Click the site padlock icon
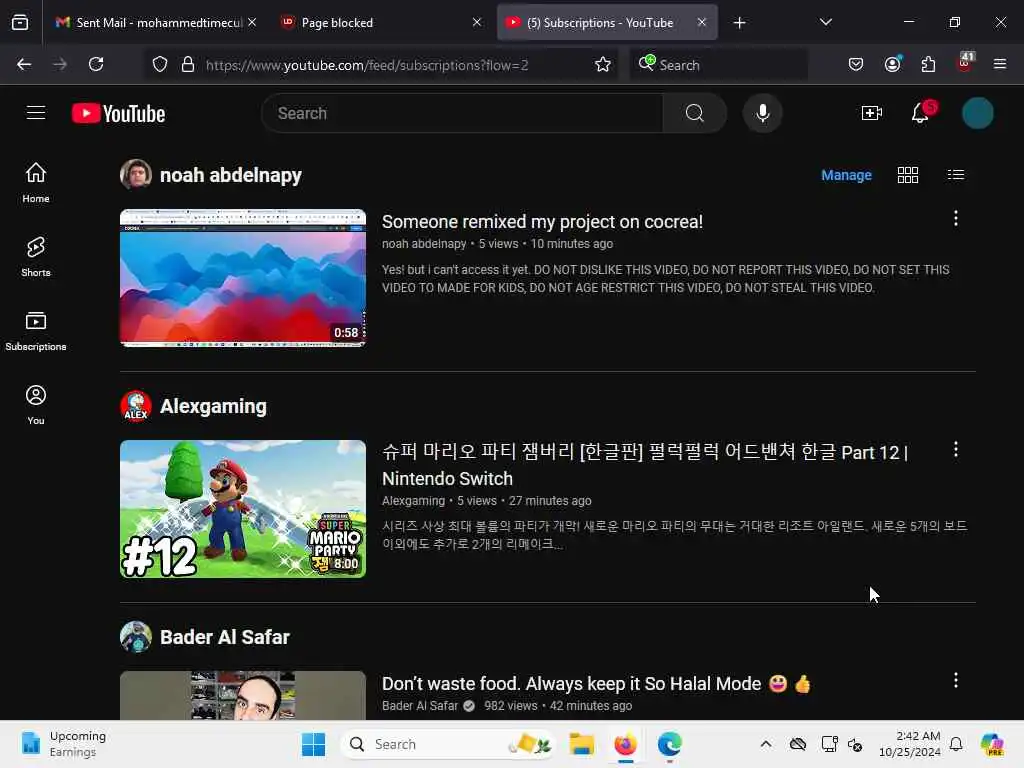 (x=188, y=64)
